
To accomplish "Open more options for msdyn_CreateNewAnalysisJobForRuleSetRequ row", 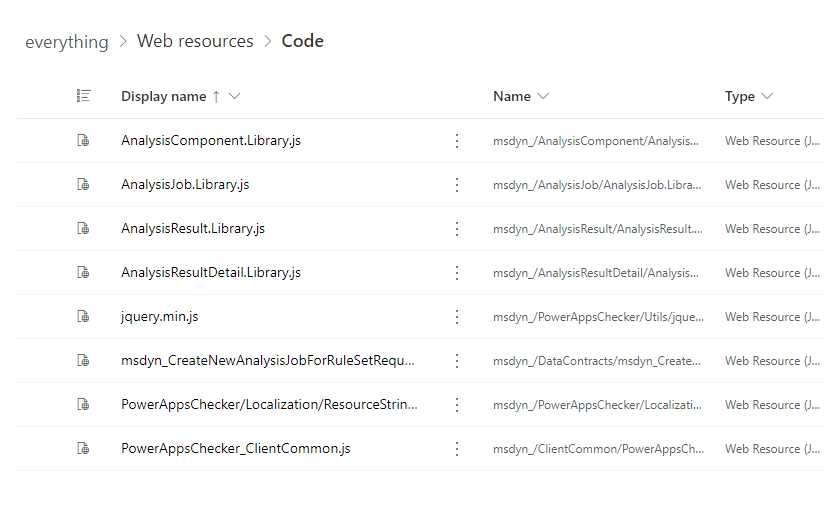I will tap(457, 361).
